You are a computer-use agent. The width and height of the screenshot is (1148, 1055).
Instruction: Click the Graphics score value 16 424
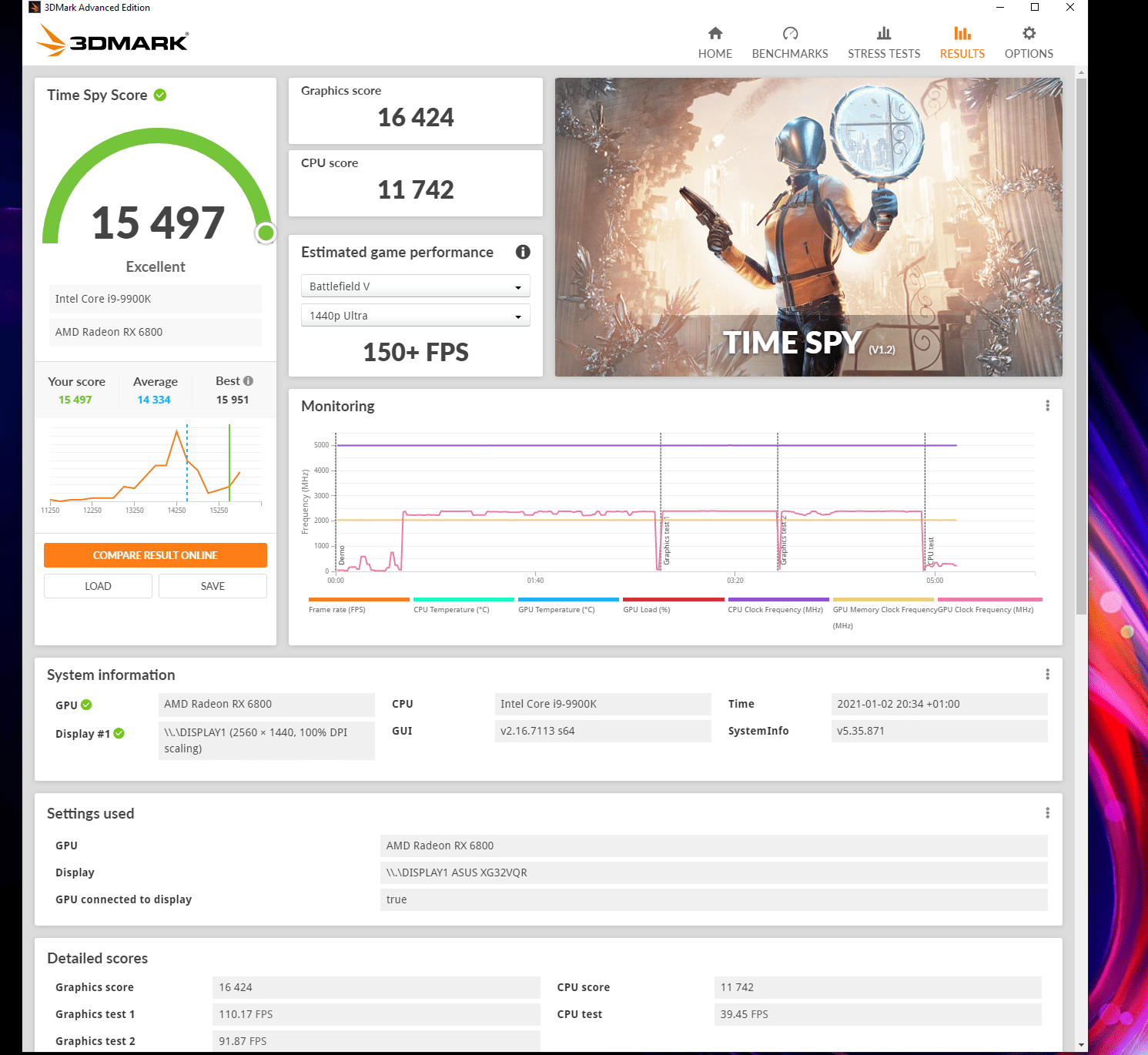pyautogui.click(x=415, y=117)
